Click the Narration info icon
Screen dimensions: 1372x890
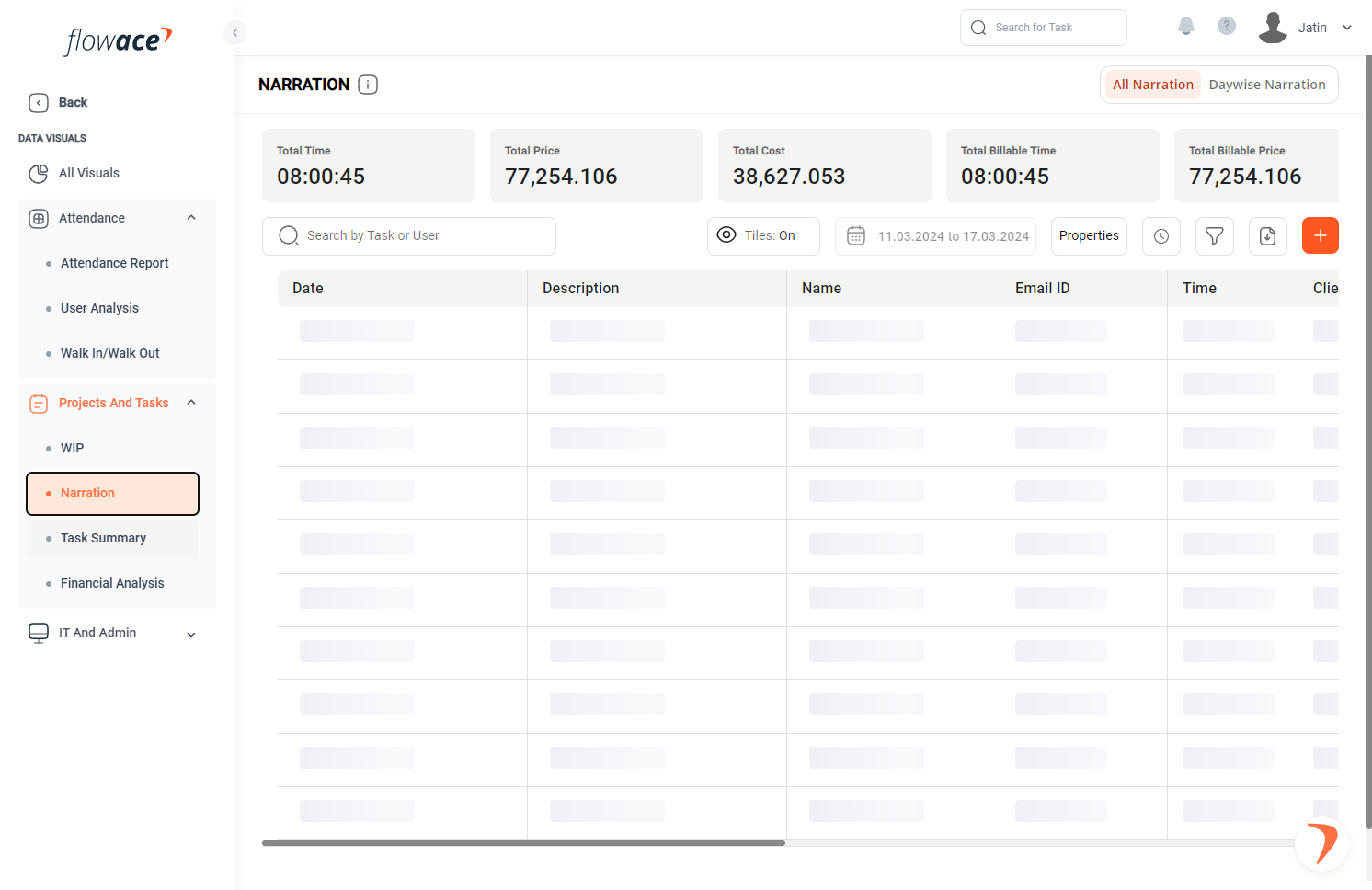[x=368, y=85]
